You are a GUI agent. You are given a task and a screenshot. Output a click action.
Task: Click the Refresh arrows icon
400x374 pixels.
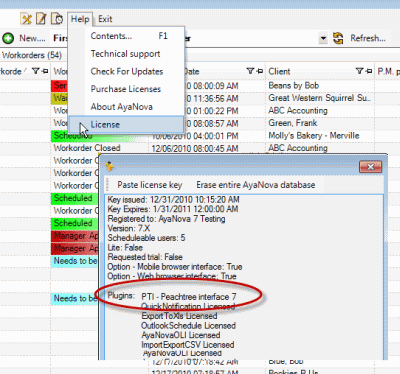(x=338, y=38)
